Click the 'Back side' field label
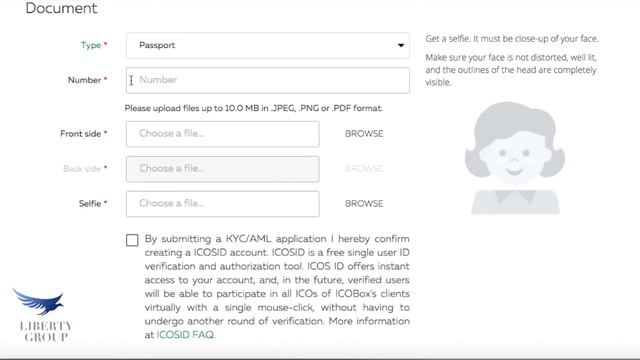 click(82, 169)
